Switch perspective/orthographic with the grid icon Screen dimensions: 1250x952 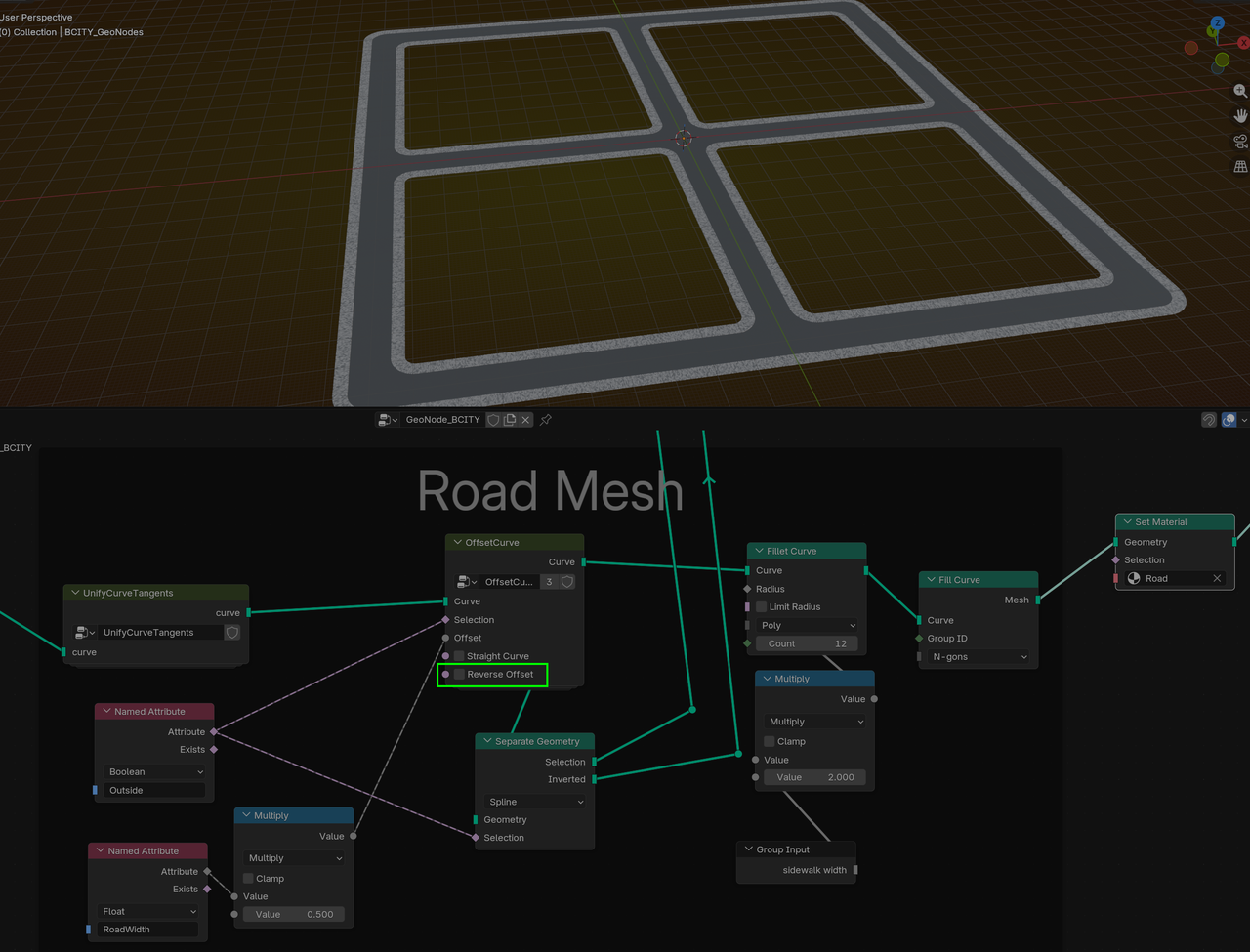coord(1240,167)
